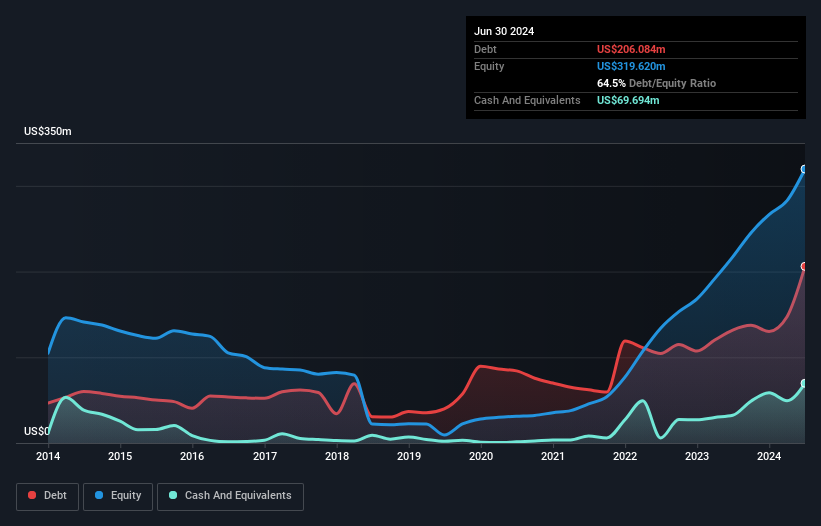Click the 64.5% Debt/Equity Ratio text
The height and width of the screenshot is (526, 821).
[x=656, y=83]
